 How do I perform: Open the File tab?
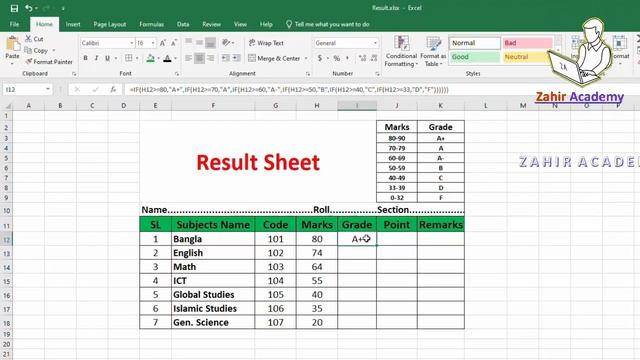tap(14, 24)
